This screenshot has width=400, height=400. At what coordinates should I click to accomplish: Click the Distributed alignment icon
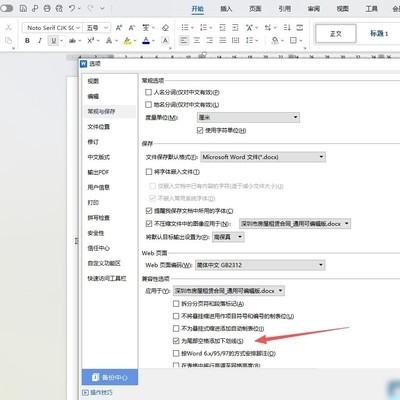(235, 41)
